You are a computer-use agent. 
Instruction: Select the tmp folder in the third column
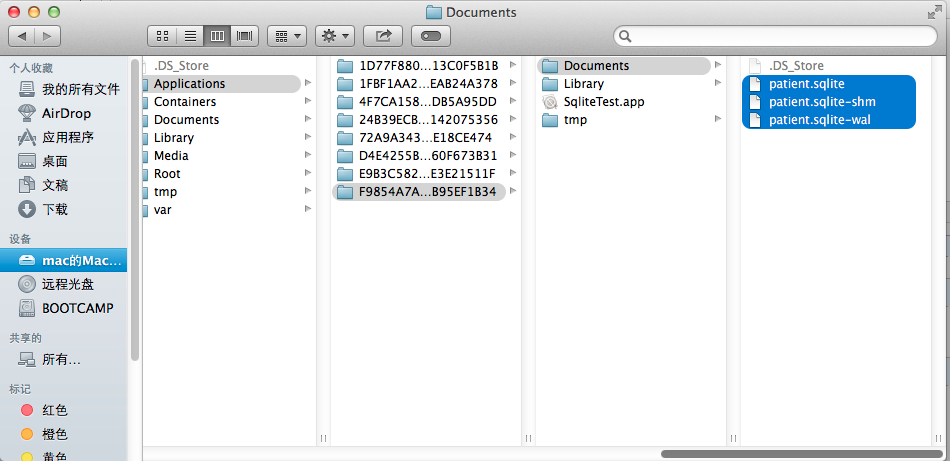pos(564,120)
